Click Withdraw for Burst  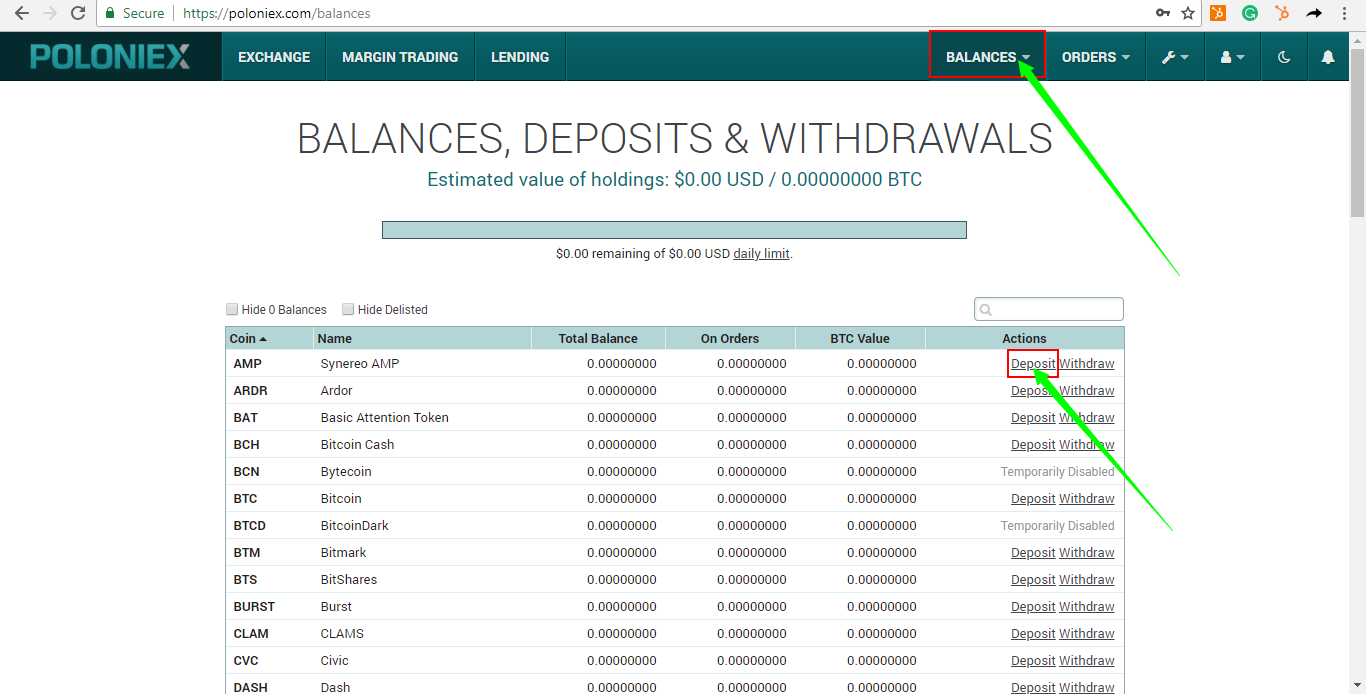tap(1087, 607)
